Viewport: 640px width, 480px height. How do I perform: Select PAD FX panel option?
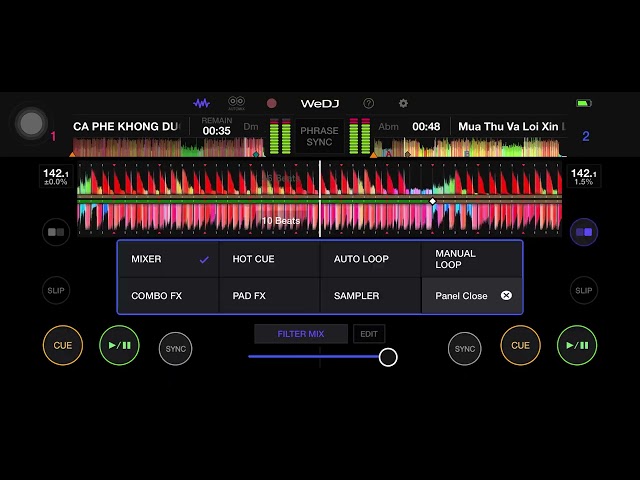(x=269, y=296)
